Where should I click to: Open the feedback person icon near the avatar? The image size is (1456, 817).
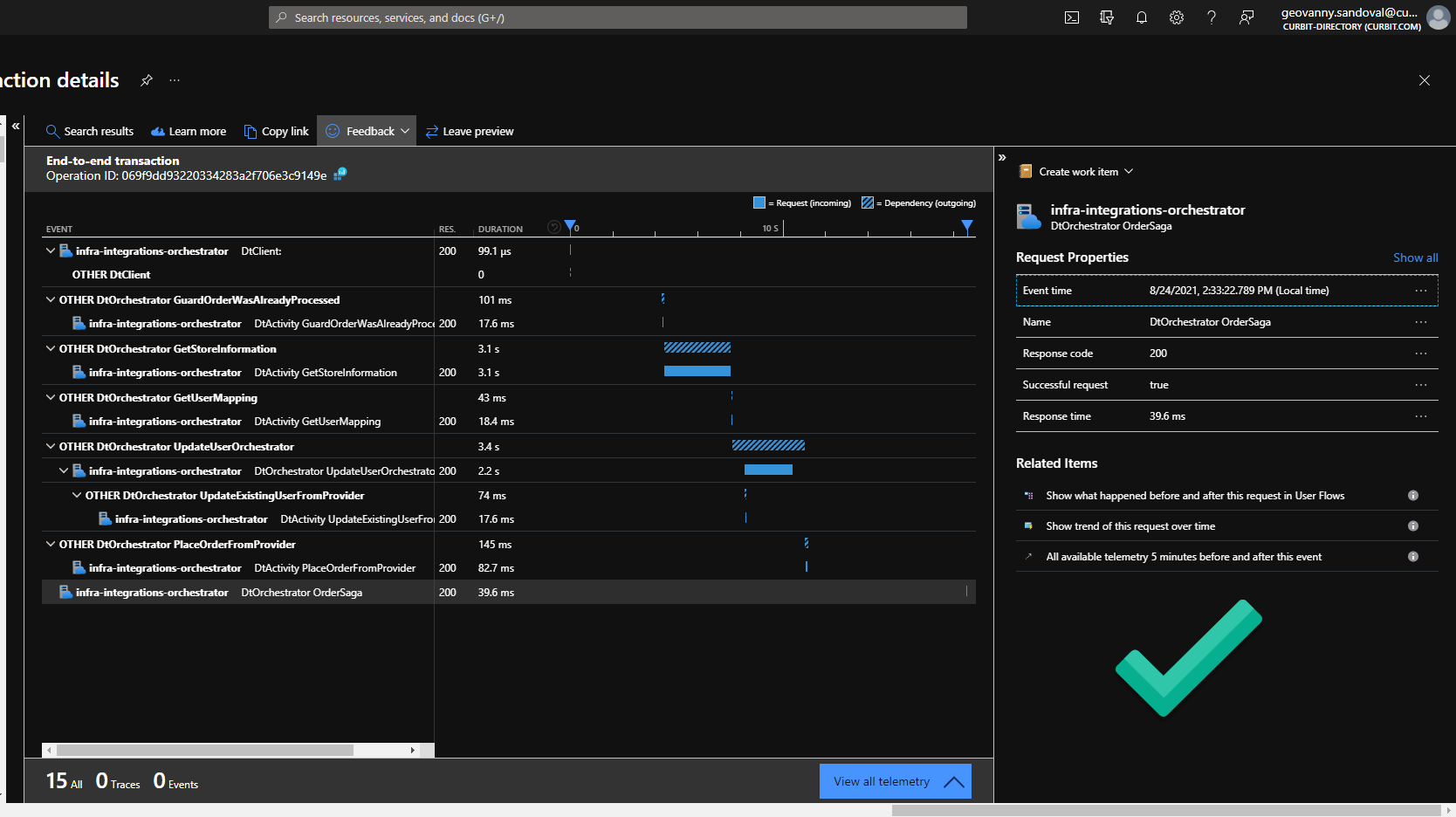pos(1246,17)
